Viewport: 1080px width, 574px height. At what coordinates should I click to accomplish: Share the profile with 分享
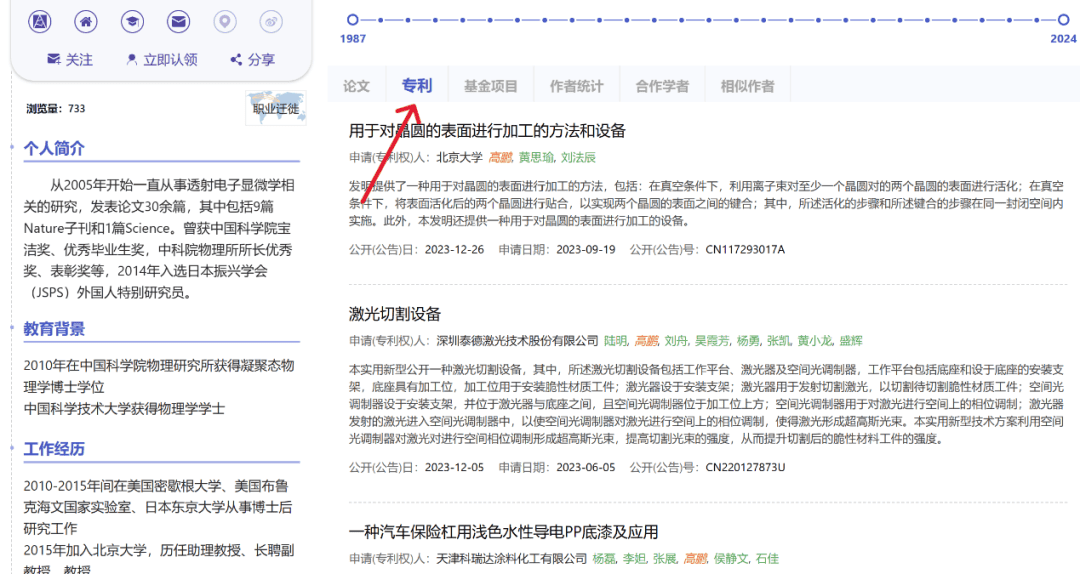(252, 60)
